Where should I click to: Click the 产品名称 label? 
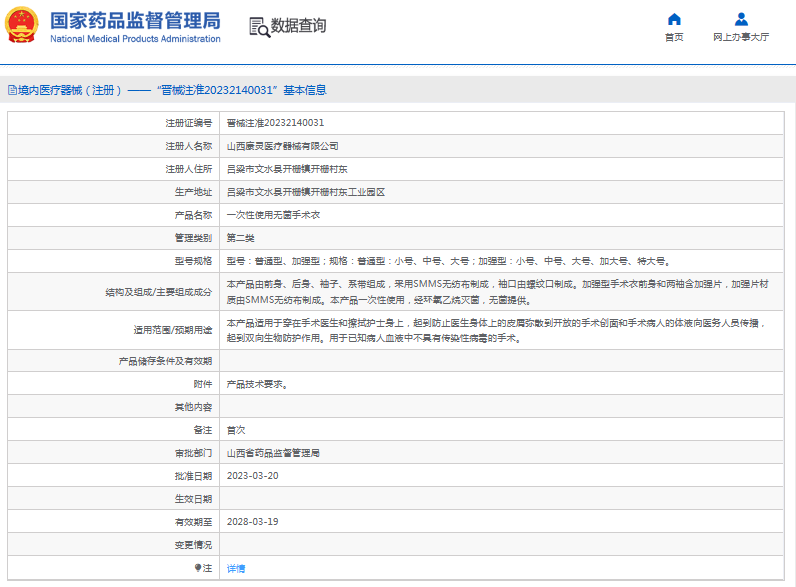tap(193, 215)
